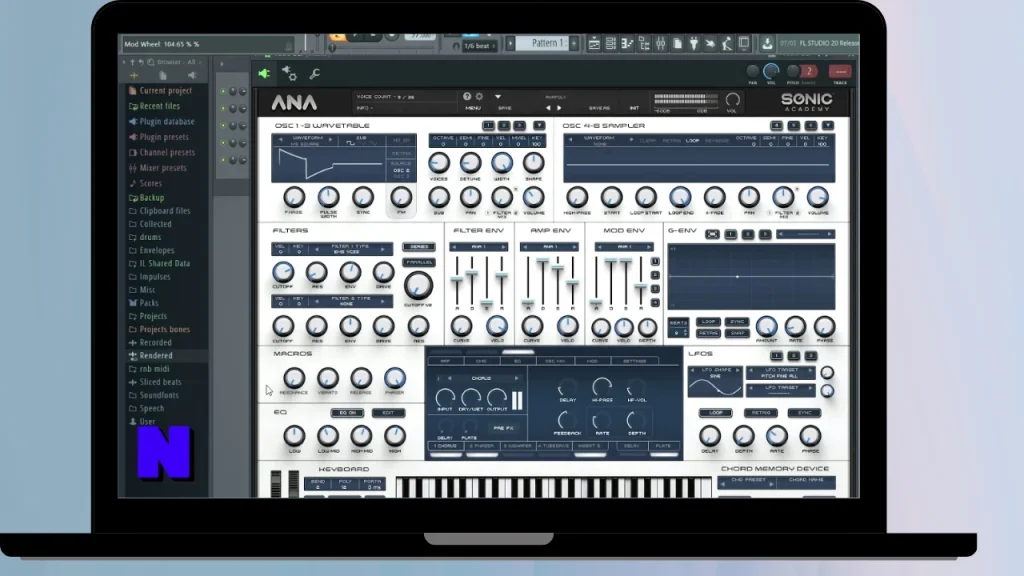Open the Filter 1 Type selector

tap(351, 249)
